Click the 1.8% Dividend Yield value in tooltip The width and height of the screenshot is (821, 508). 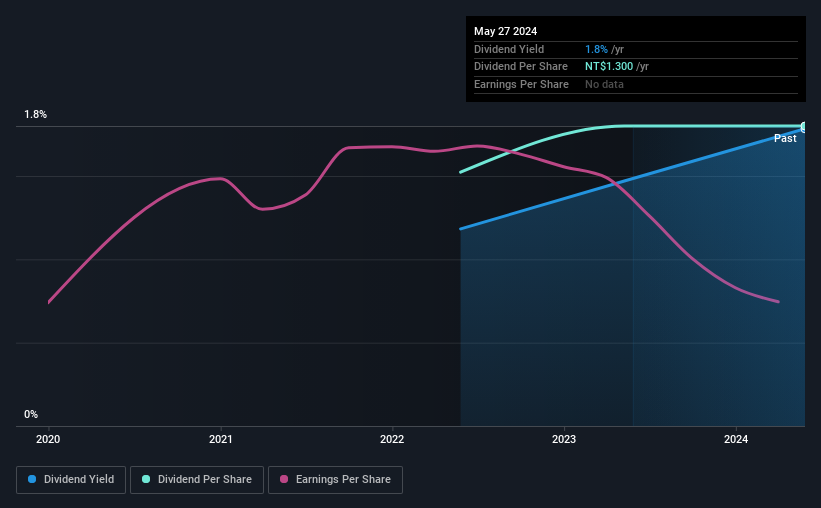click(x=596, y=49)
